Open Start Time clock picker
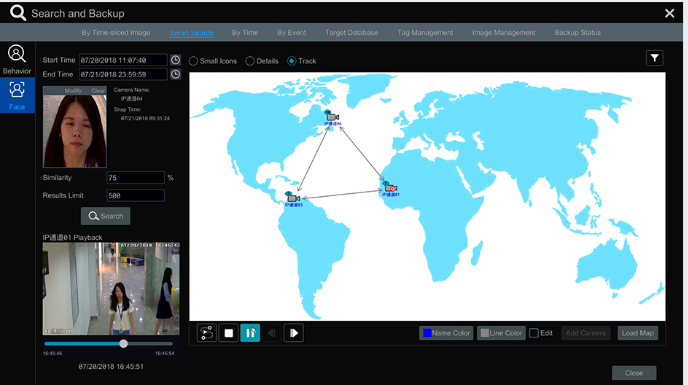 point(175,60)
